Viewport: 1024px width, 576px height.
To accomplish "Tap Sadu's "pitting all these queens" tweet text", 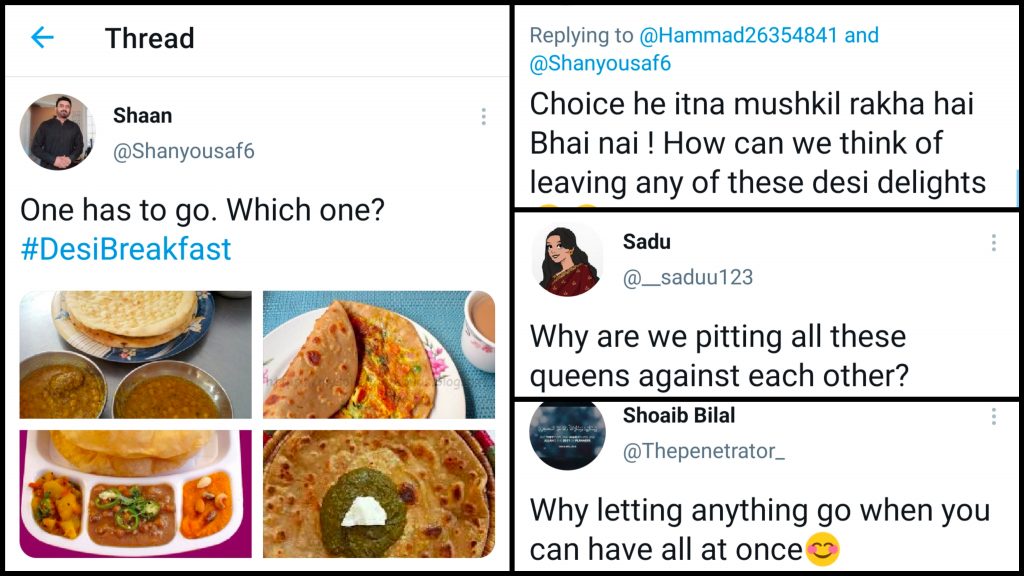I will (x=718, y=356).
